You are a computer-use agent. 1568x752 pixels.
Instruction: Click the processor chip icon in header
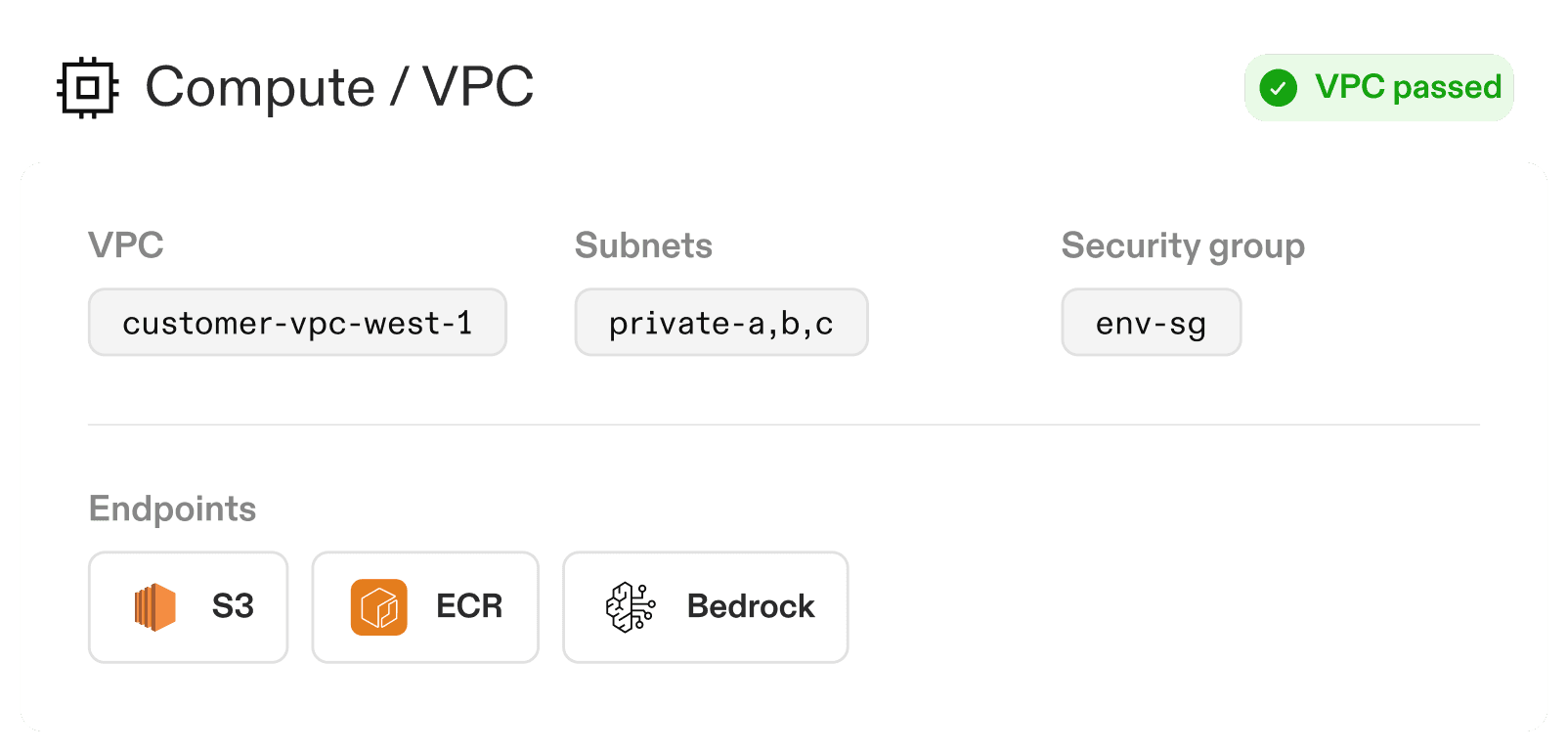88,88
